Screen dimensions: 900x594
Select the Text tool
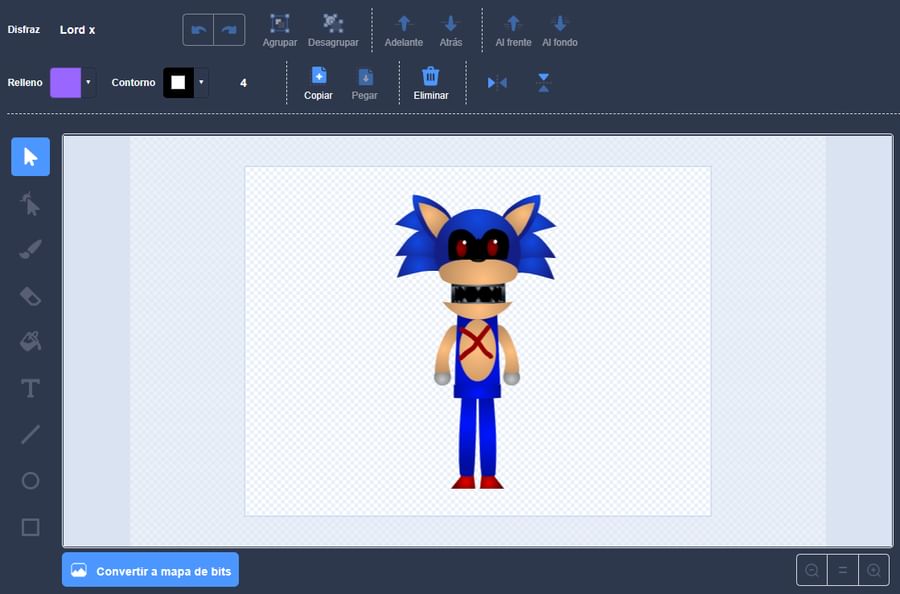[x=30, y=387]
